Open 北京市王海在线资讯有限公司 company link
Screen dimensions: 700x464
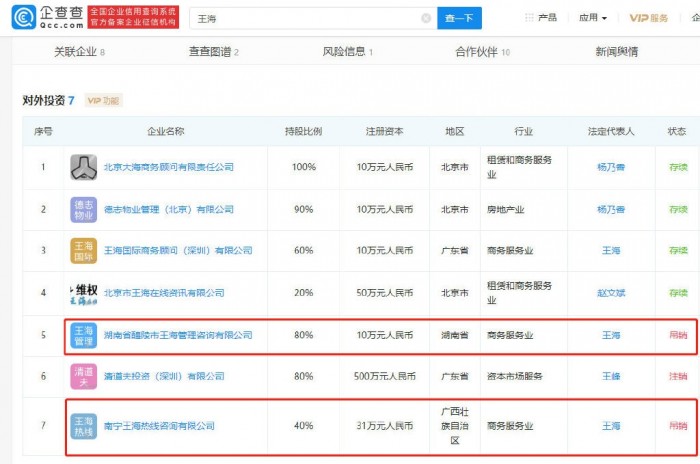(164, 293)
